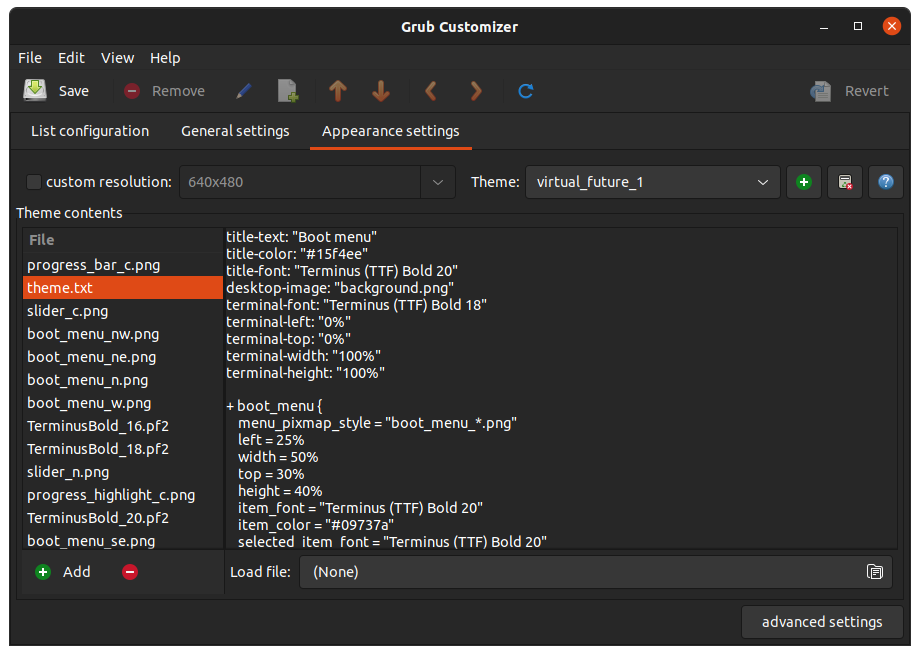Select slider_n.png in the file list
The image size is (920, 655).
click(x=123, y=472)
